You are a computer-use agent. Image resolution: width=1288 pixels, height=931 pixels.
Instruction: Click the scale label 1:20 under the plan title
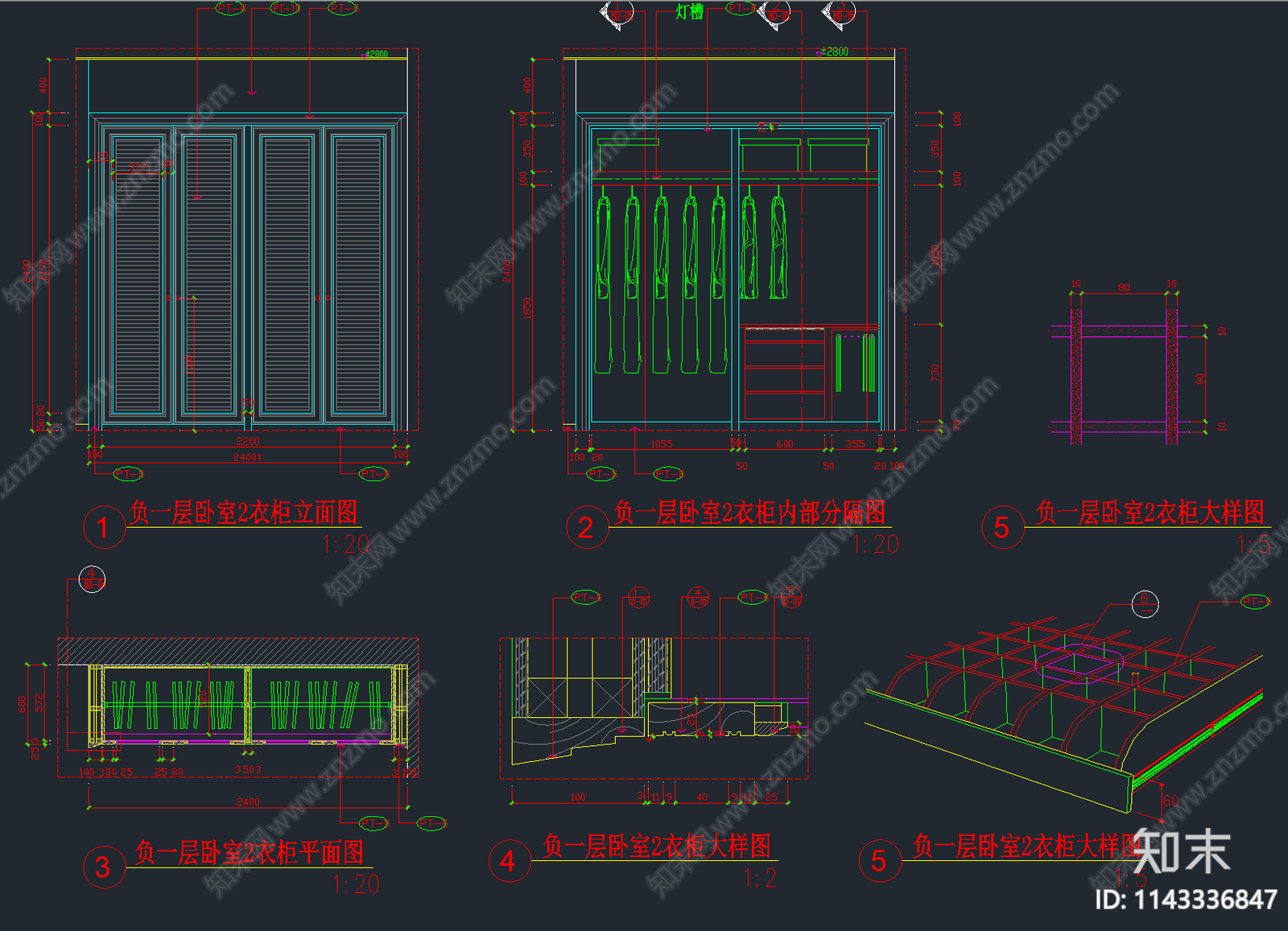356,884
